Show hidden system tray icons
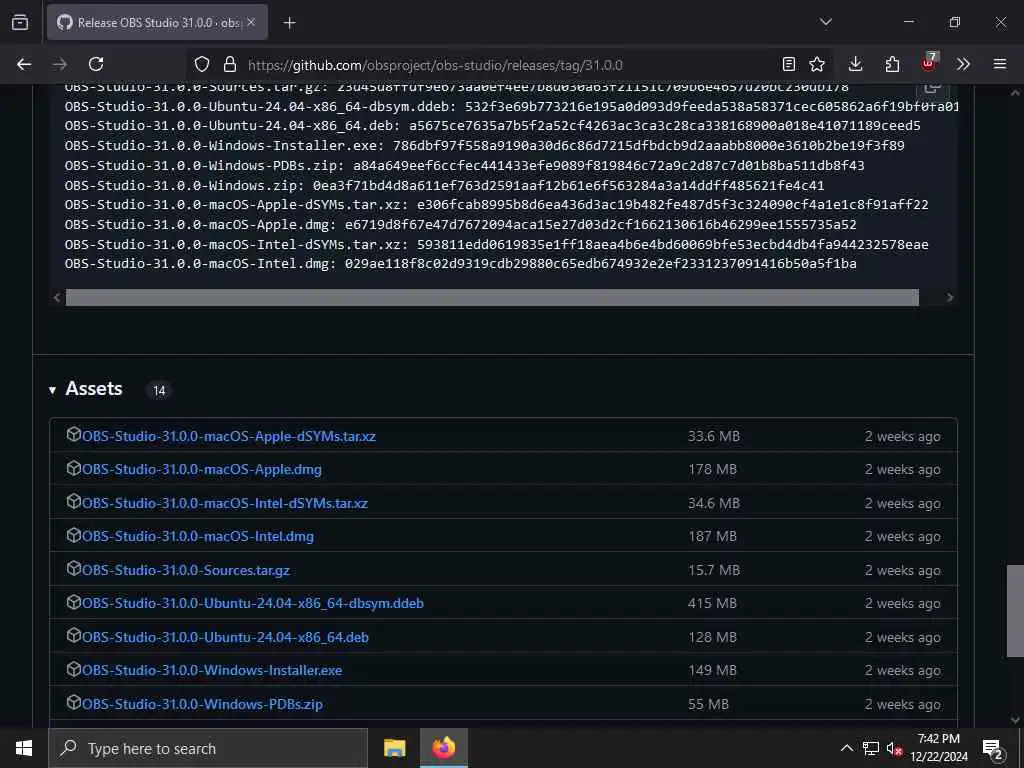The width and height of the screenshot is (1024, 768). click(x=846, y=748)
